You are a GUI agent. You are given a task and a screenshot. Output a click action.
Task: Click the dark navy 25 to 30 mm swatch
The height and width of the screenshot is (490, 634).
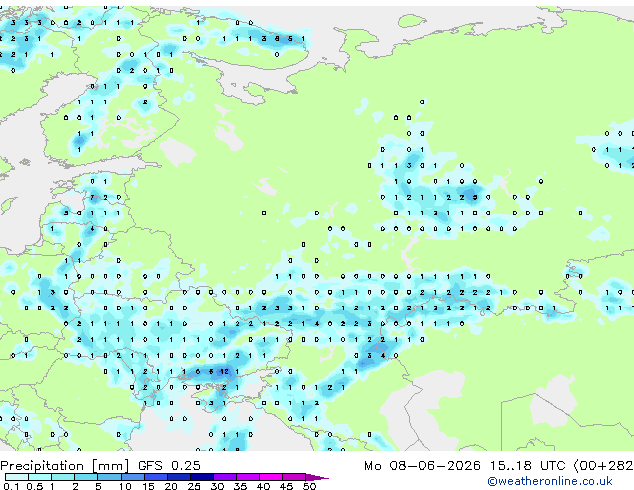(x=202, y=477)
